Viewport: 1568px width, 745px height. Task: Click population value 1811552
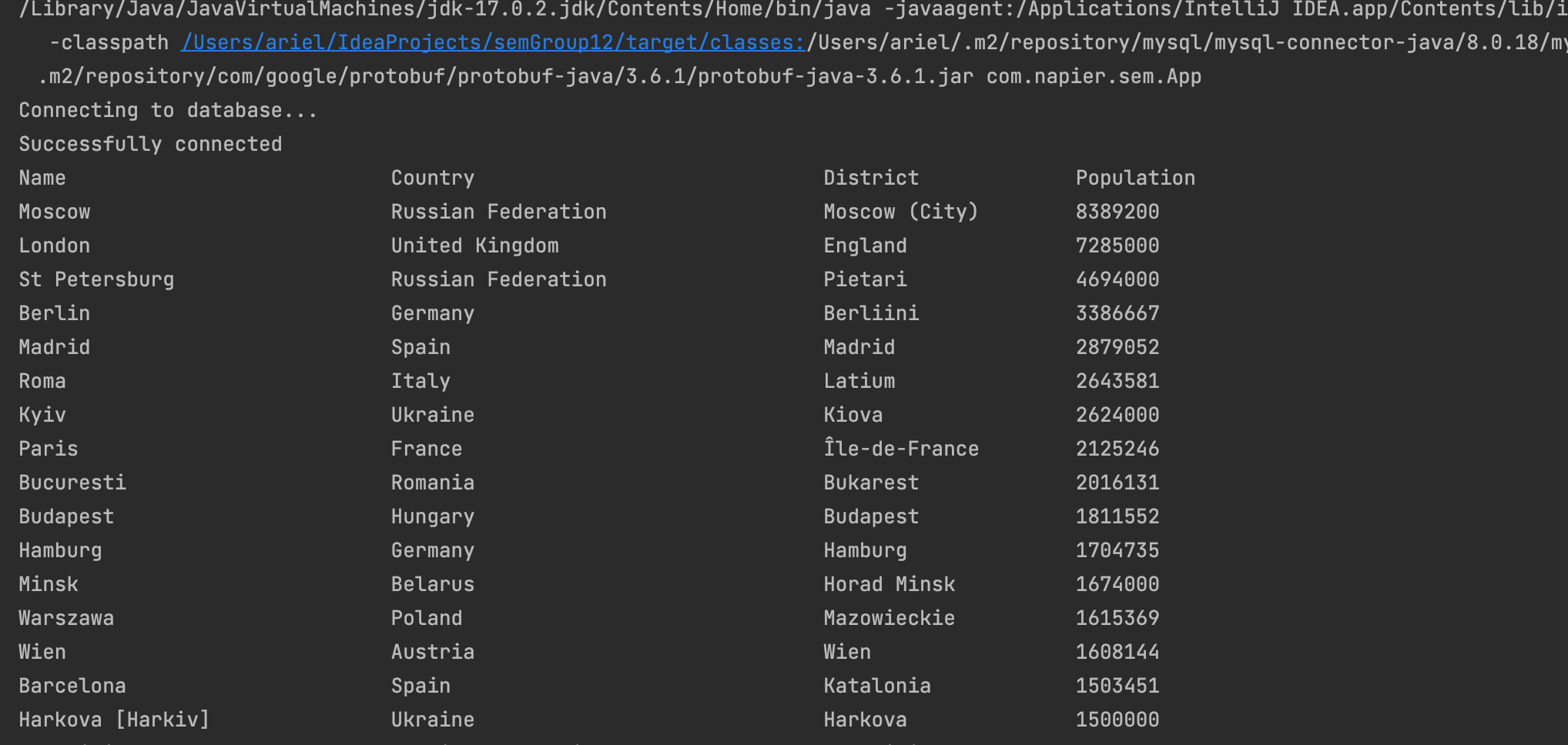pyautogui.click(x=1117, y=516)
